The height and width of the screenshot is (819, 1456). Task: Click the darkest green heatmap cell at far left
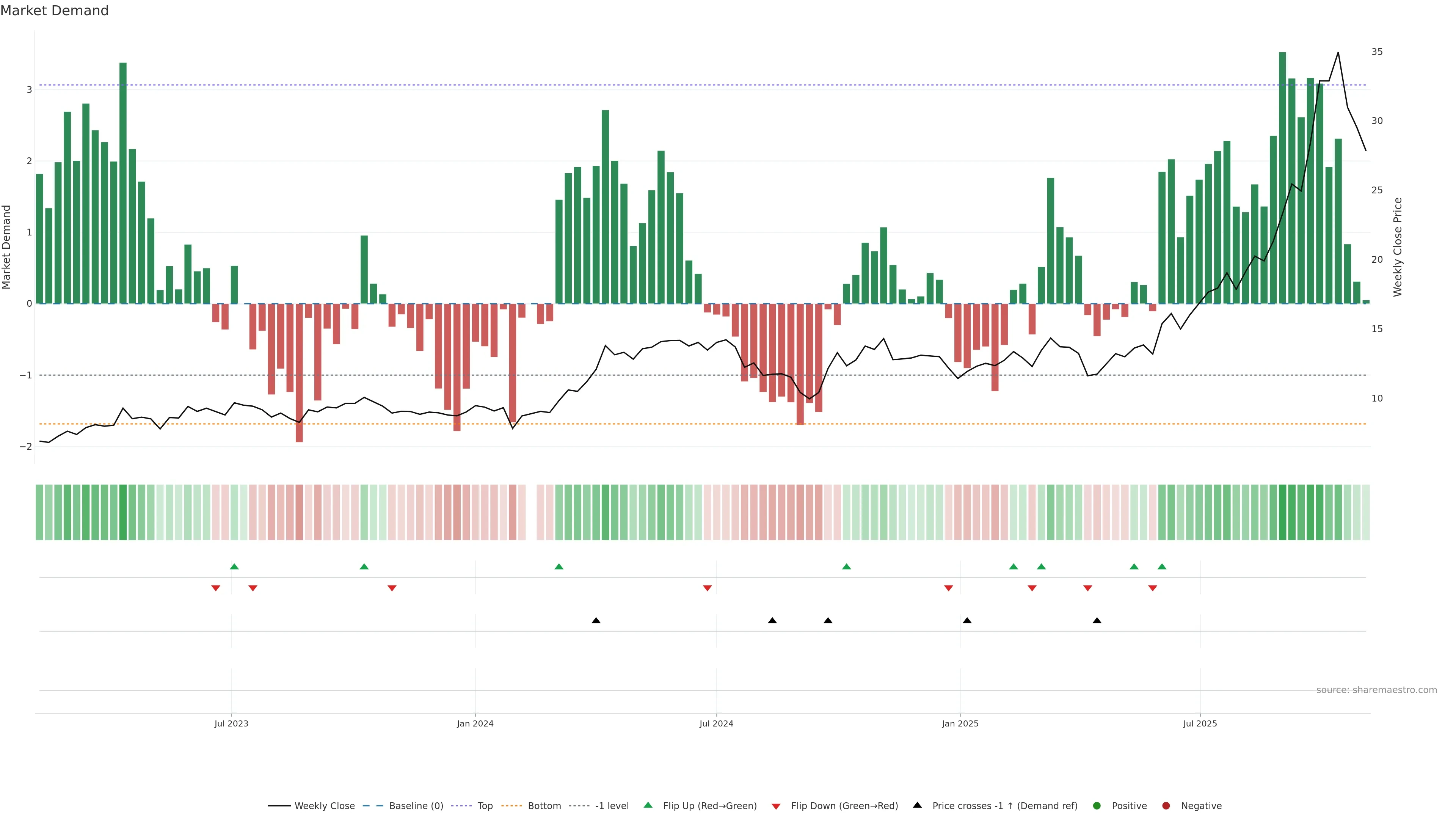(123, 512)
